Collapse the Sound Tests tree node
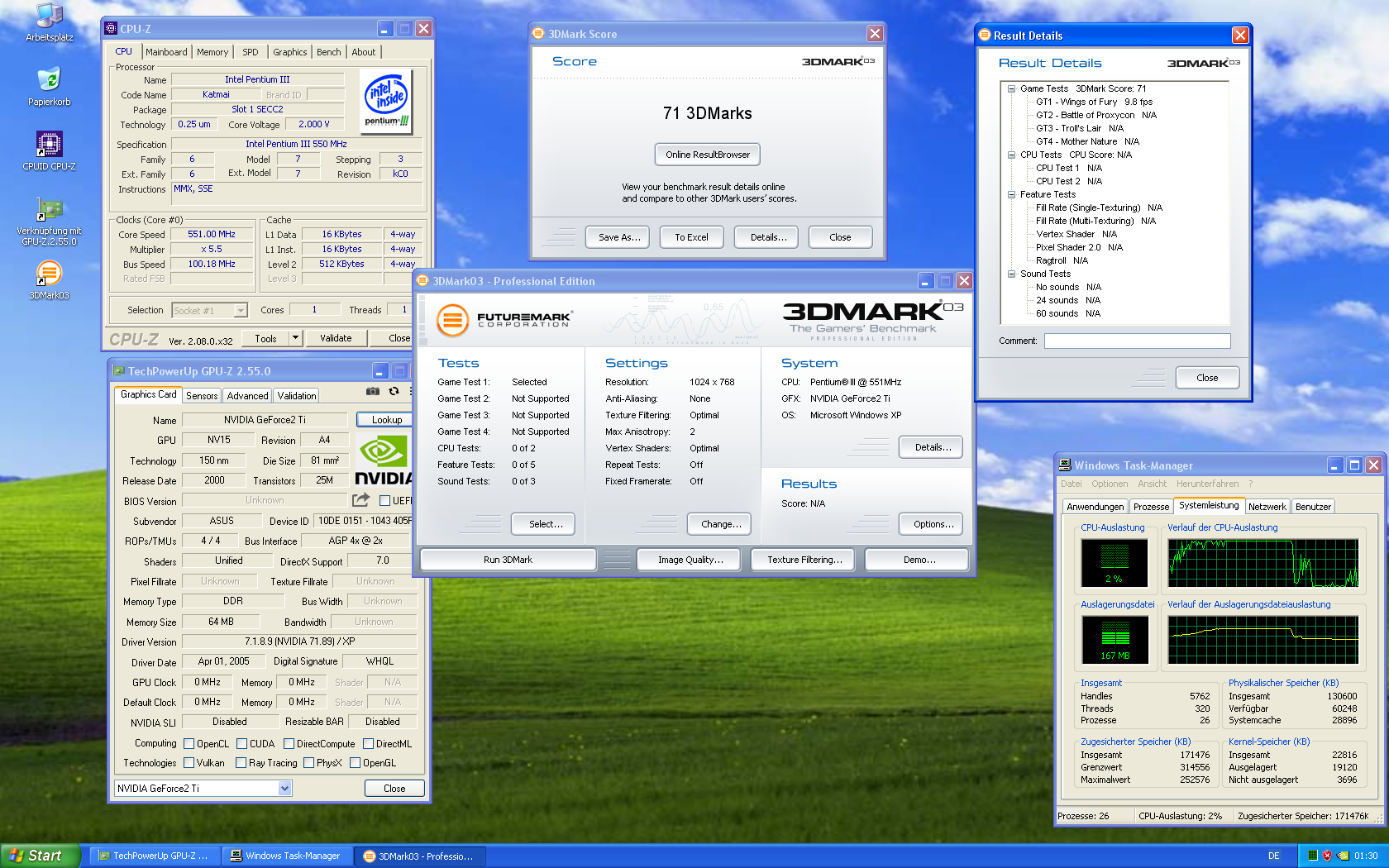The height and width of the screenshot is (868, 1389). click(1011, 274)
